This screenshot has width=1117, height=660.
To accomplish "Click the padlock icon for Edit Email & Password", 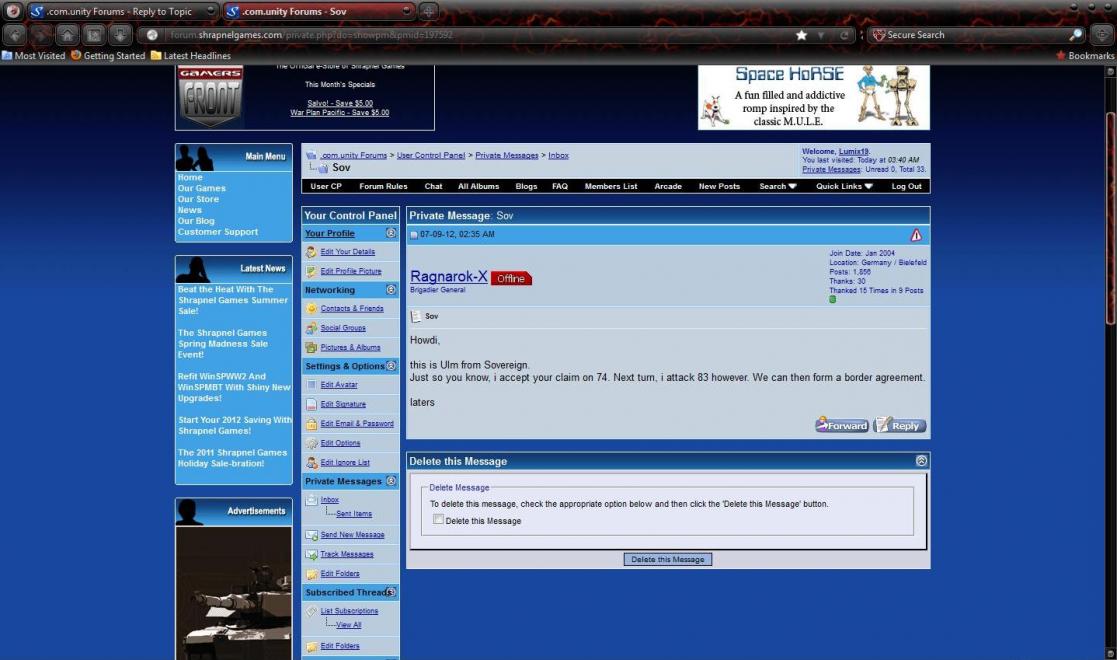I will click(312, 424).
